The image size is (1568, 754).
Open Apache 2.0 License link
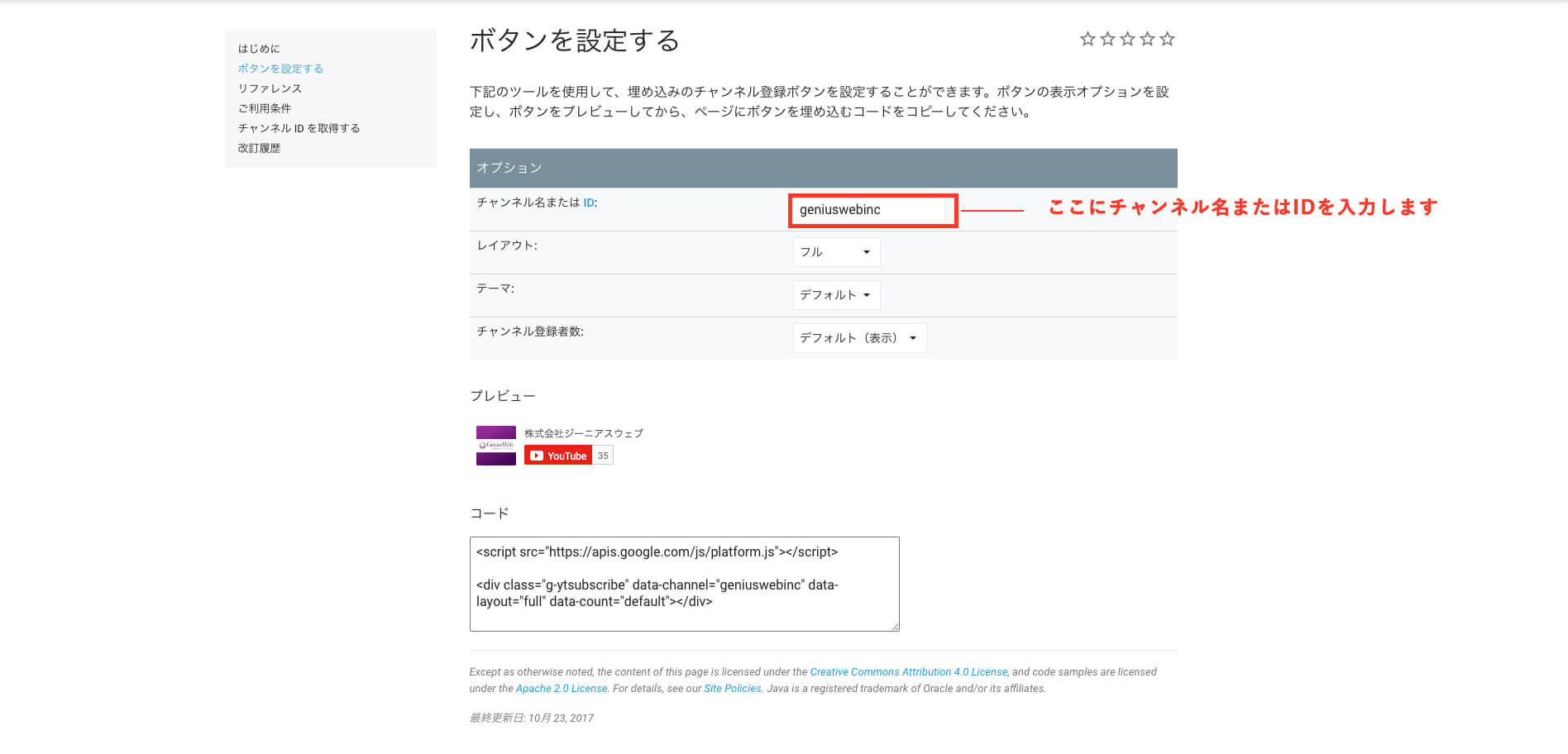pos(562,689)
